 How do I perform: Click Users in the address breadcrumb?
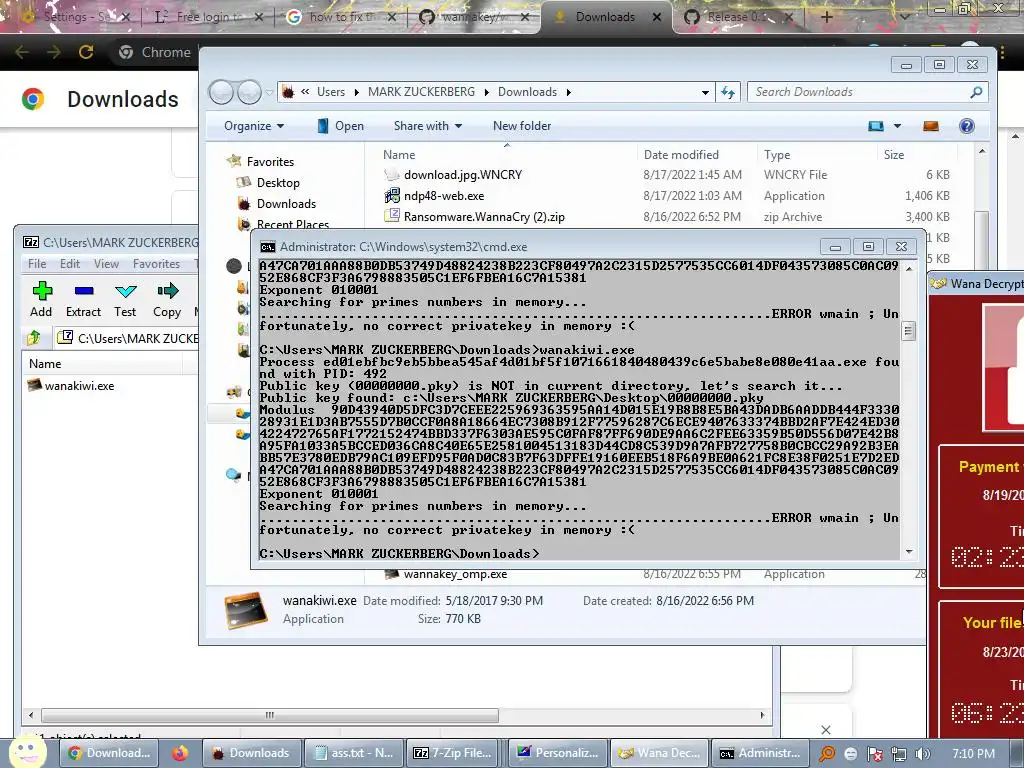[330, 92]
